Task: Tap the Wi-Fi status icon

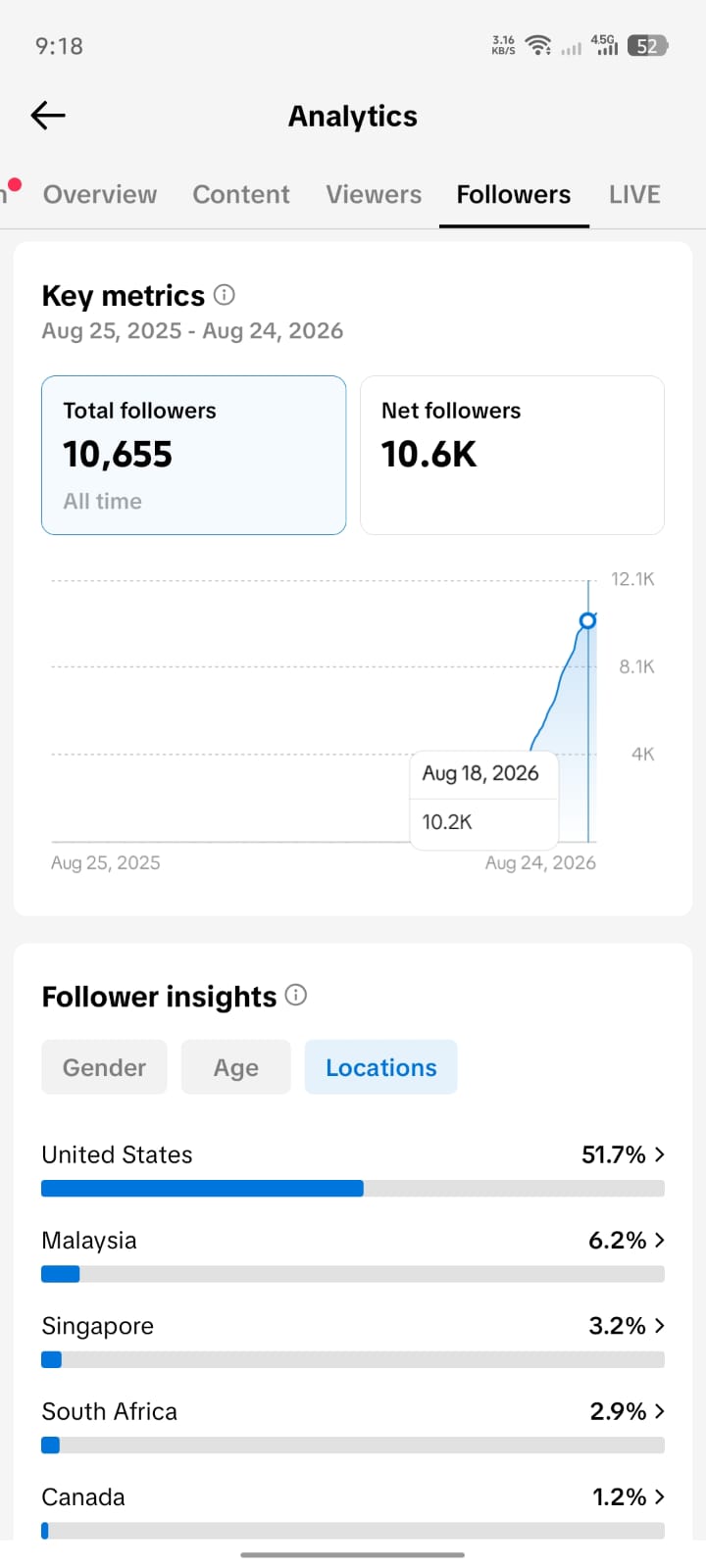Action: [x=537, y=45]
